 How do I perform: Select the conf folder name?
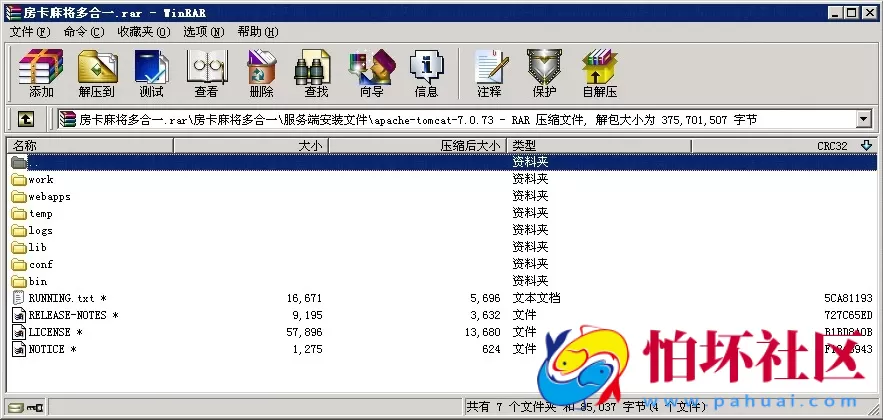coord(41,264)
